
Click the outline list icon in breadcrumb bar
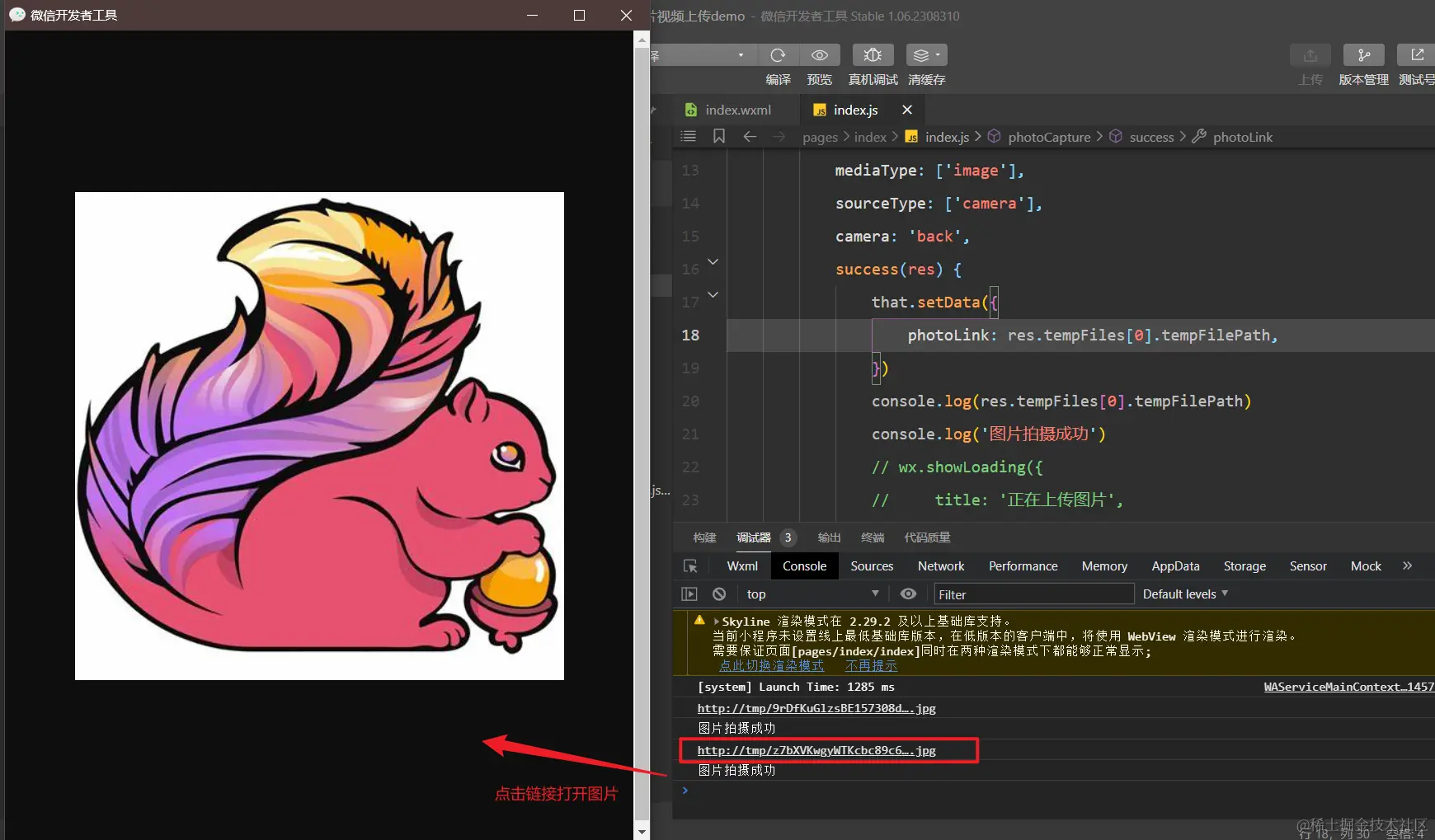(x=689, y=136)
